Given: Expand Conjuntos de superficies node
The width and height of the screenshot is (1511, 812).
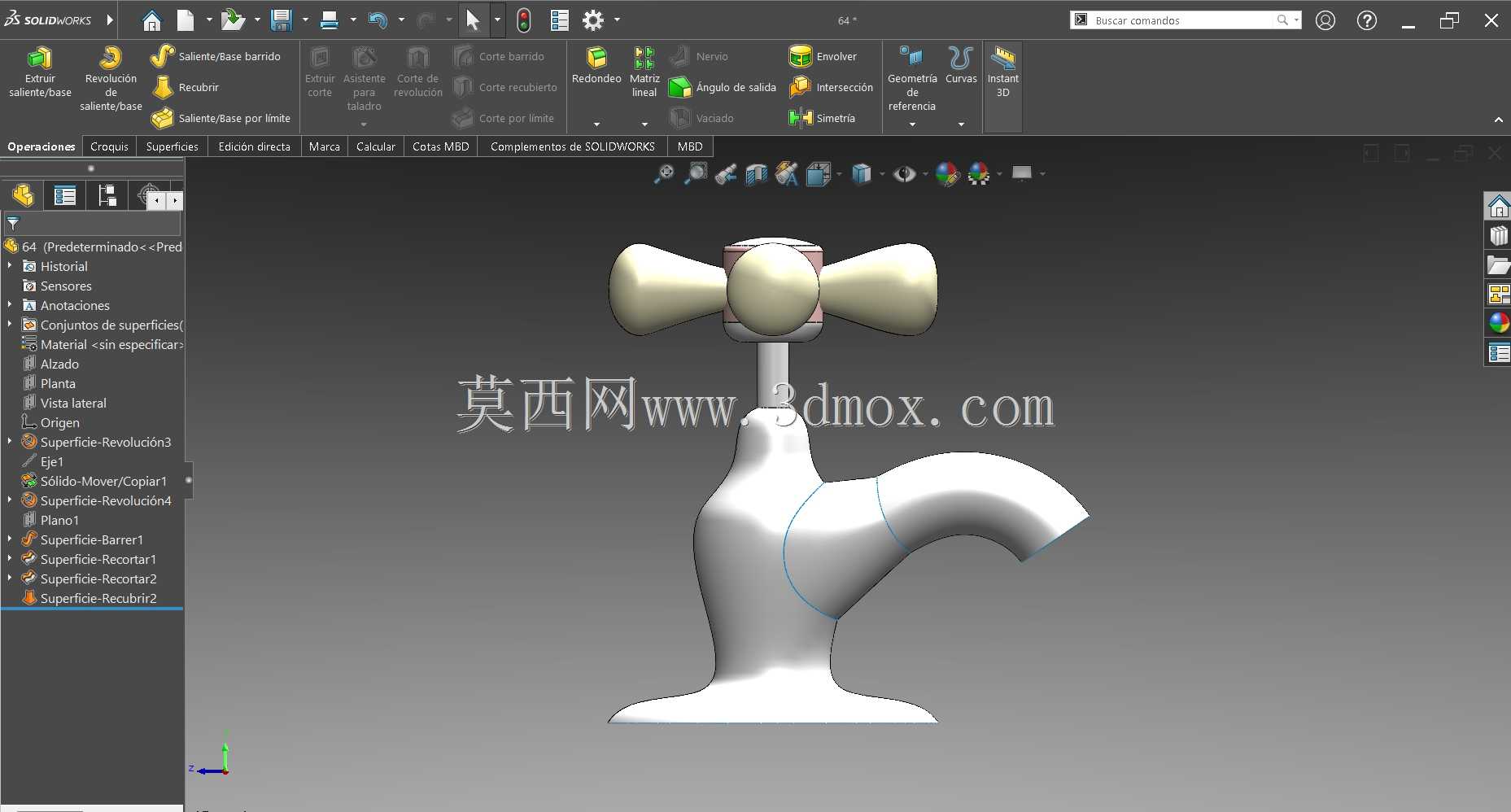Looking at the screenshot, I should tap(10, 325).
